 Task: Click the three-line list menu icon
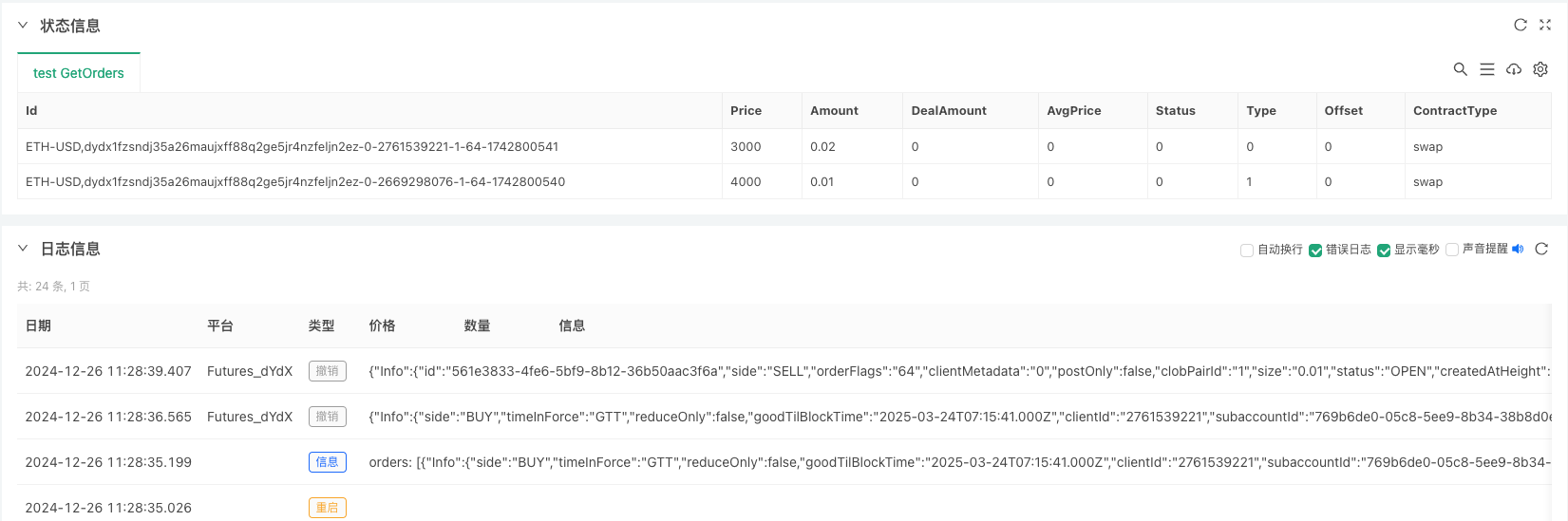[x=1487, y=69]
